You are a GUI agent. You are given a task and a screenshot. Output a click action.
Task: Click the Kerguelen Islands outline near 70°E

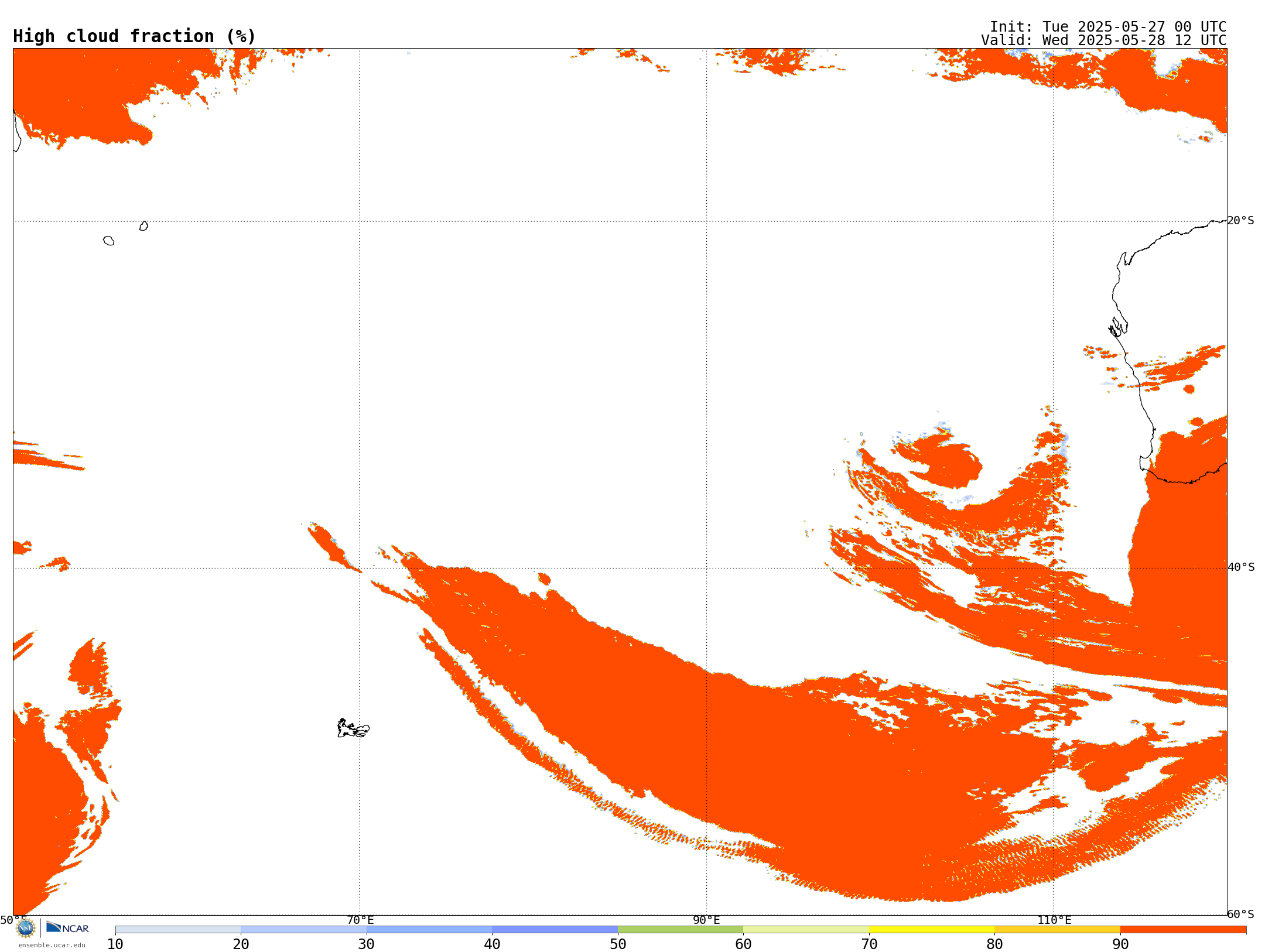(x=353, y=728)
